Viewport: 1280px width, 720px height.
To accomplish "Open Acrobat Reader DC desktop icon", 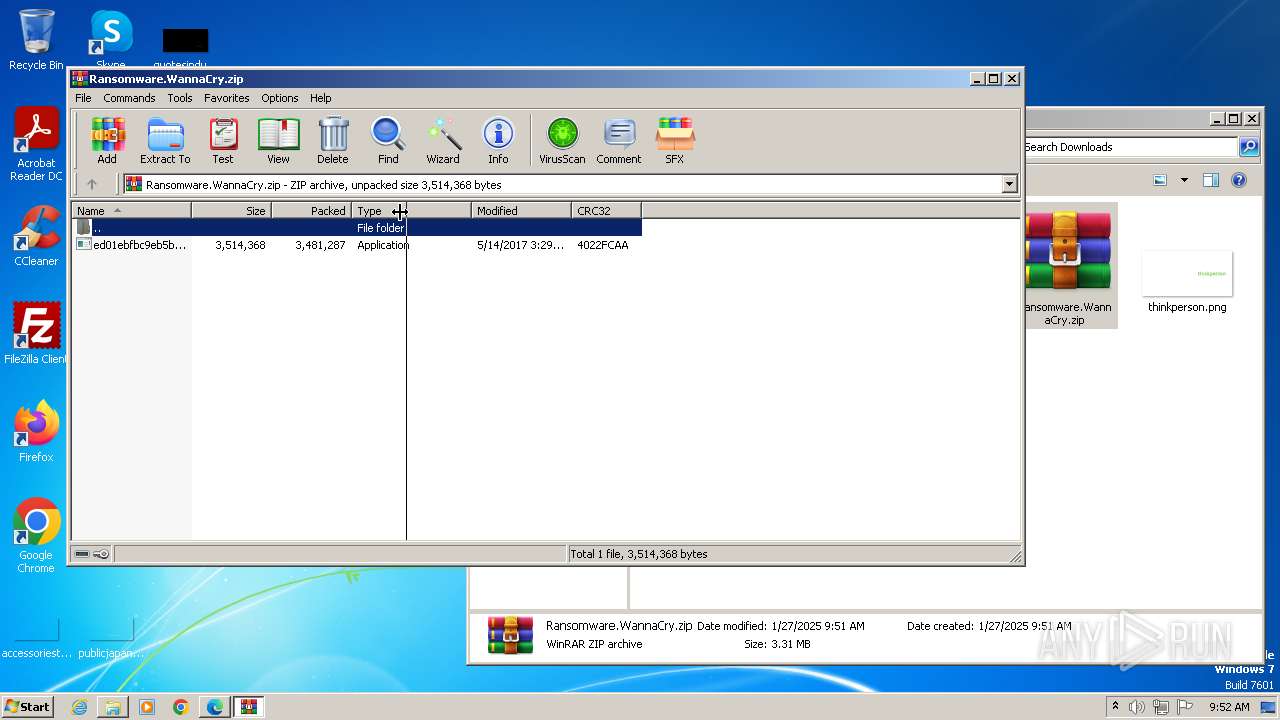I will coord(36,144).
